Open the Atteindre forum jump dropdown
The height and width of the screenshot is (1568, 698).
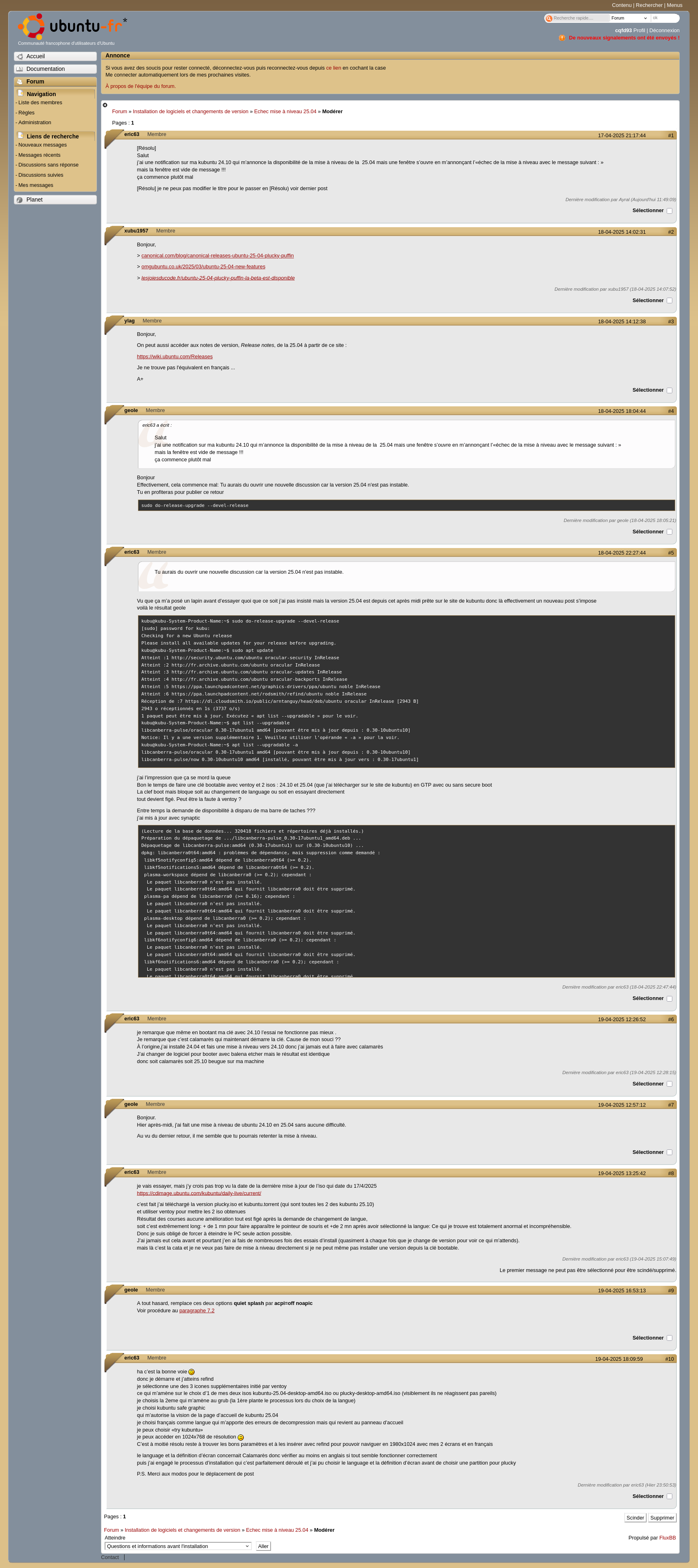178,1546
